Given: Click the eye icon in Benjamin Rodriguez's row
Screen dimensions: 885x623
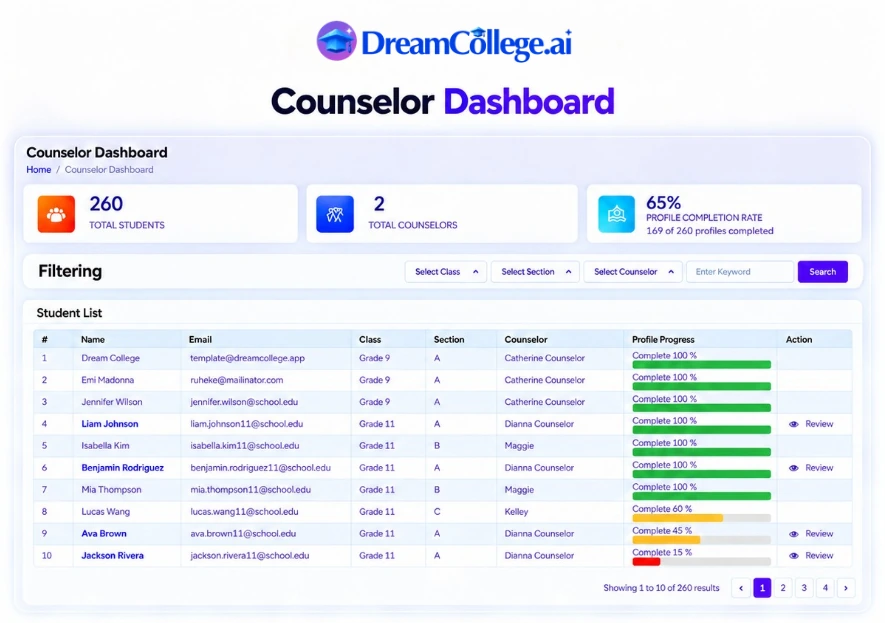Looking at the screenshot, I should 794,468.
